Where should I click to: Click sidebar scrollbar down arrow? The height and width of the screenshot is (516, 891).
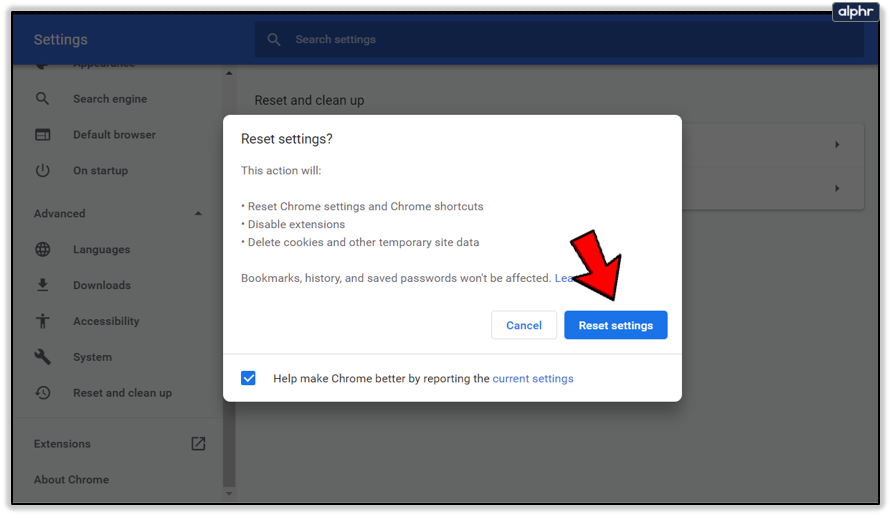[x=229, y=494]
